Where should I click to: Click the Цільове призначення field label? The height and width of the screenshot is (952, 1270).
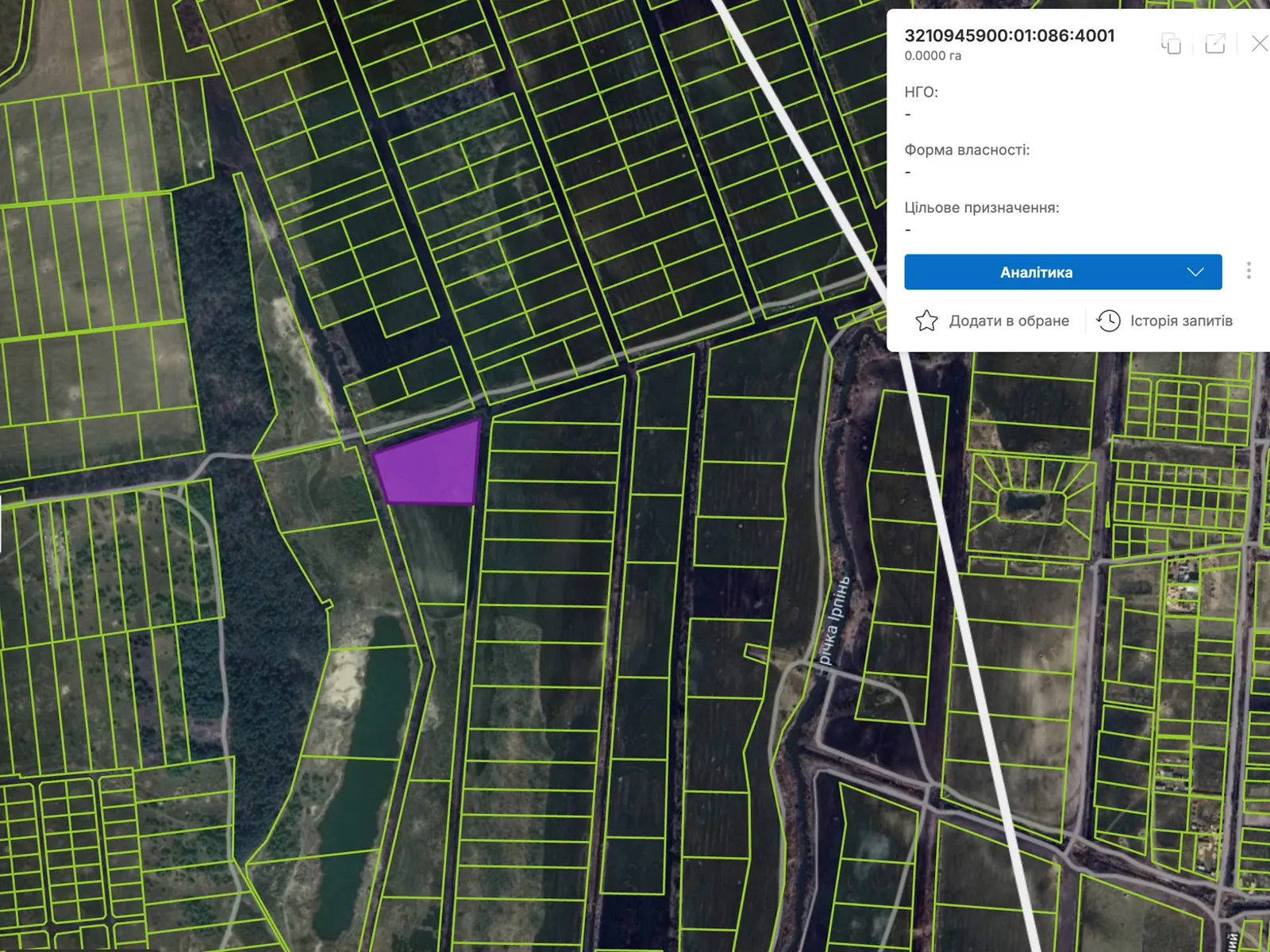pos(981,208)
